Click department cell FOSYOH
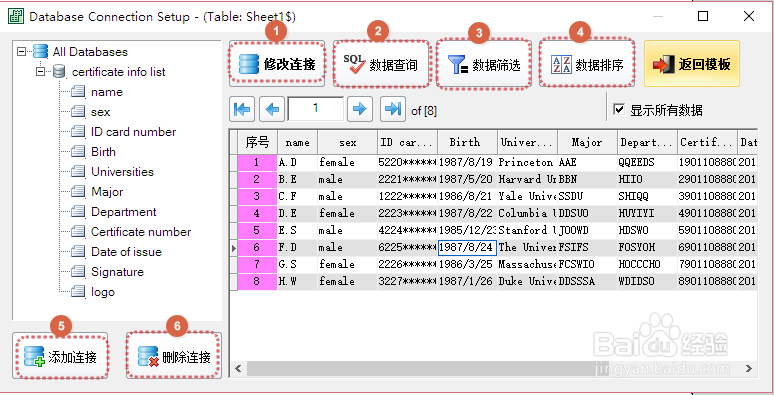 pyautogui.click(x=647, y=247)
